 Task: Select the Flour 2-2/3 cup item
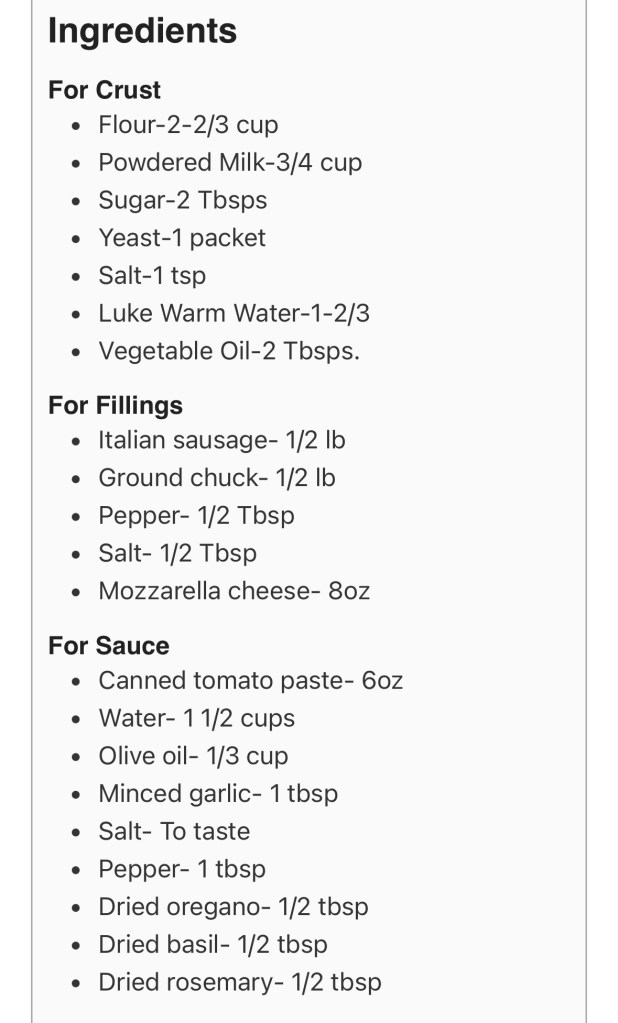188,126
